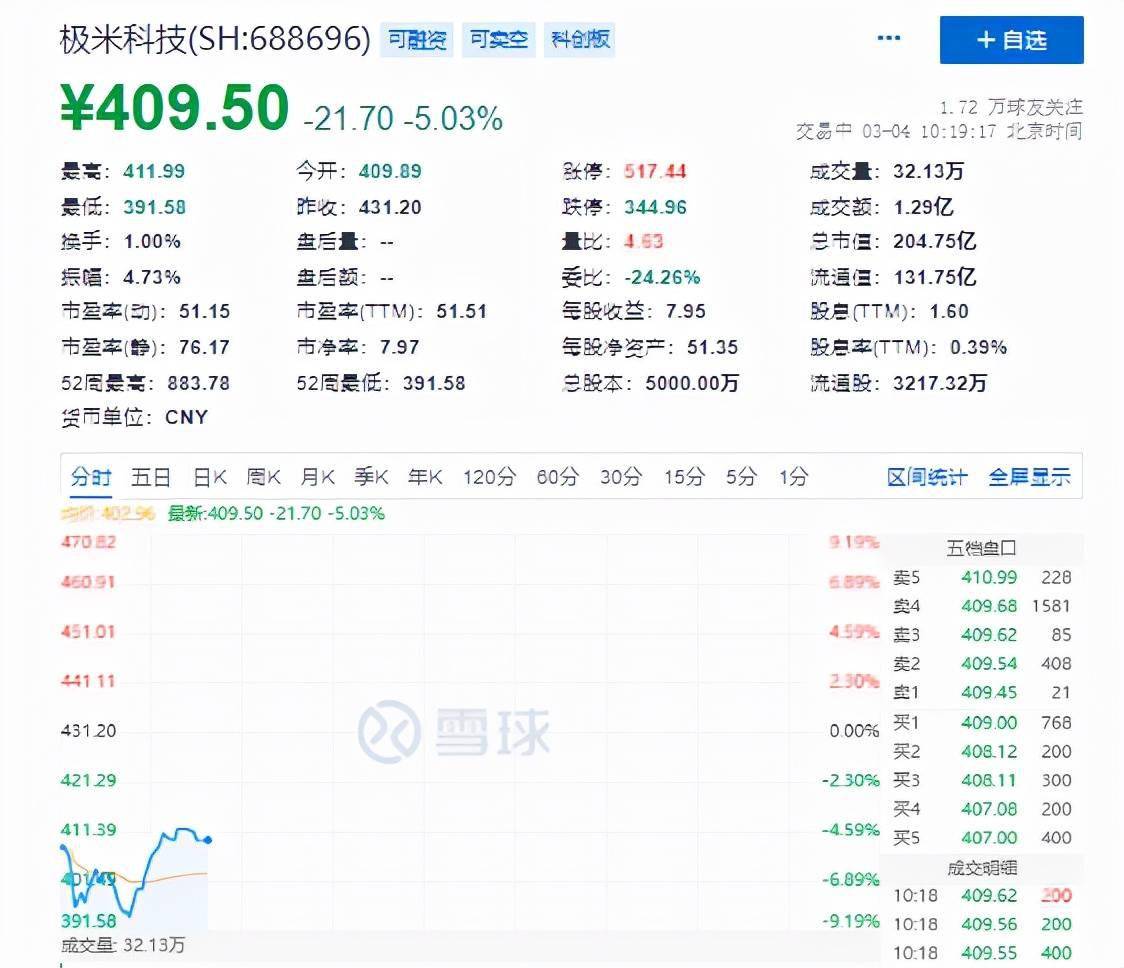
Task: Open the 日K daily candlestick tab
Action: 208,477
